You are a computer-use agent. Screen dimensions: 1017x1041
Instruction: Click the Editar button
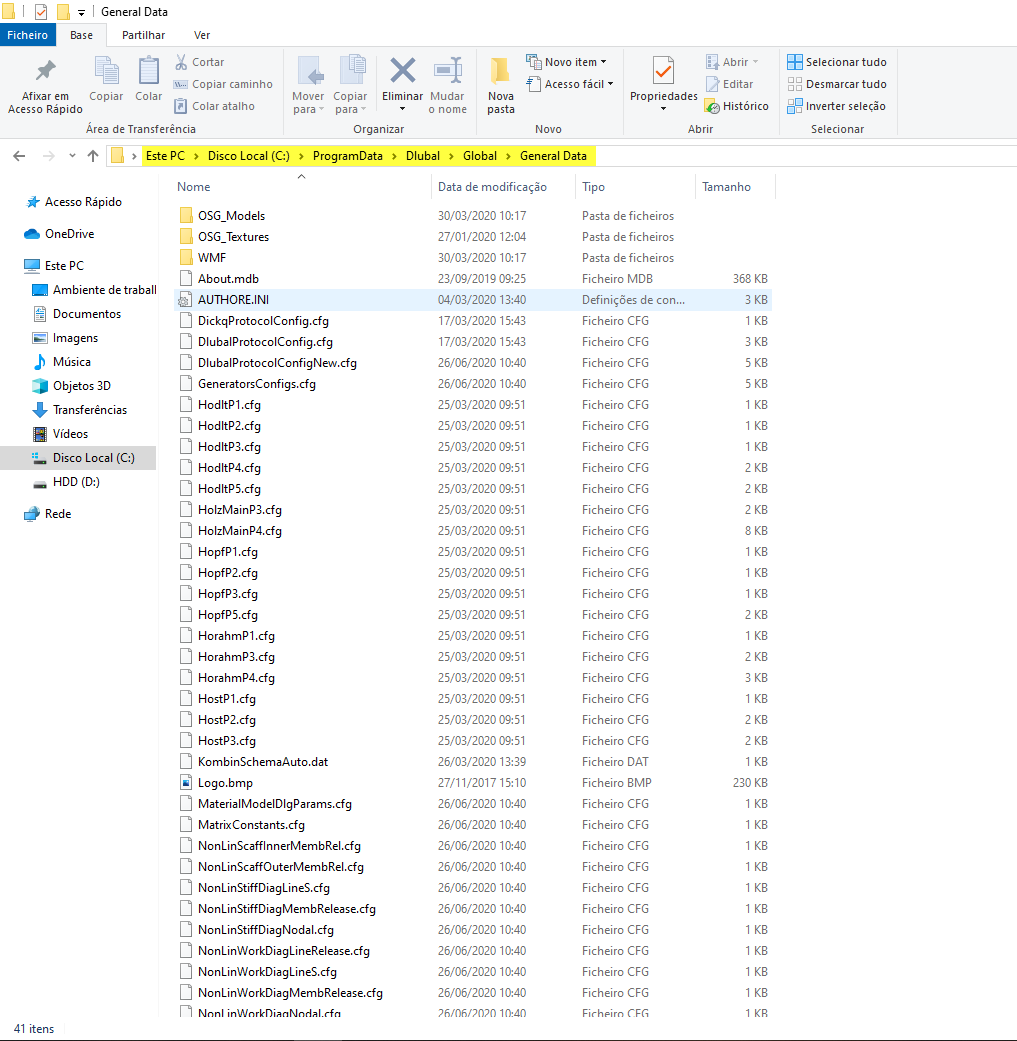736,84
